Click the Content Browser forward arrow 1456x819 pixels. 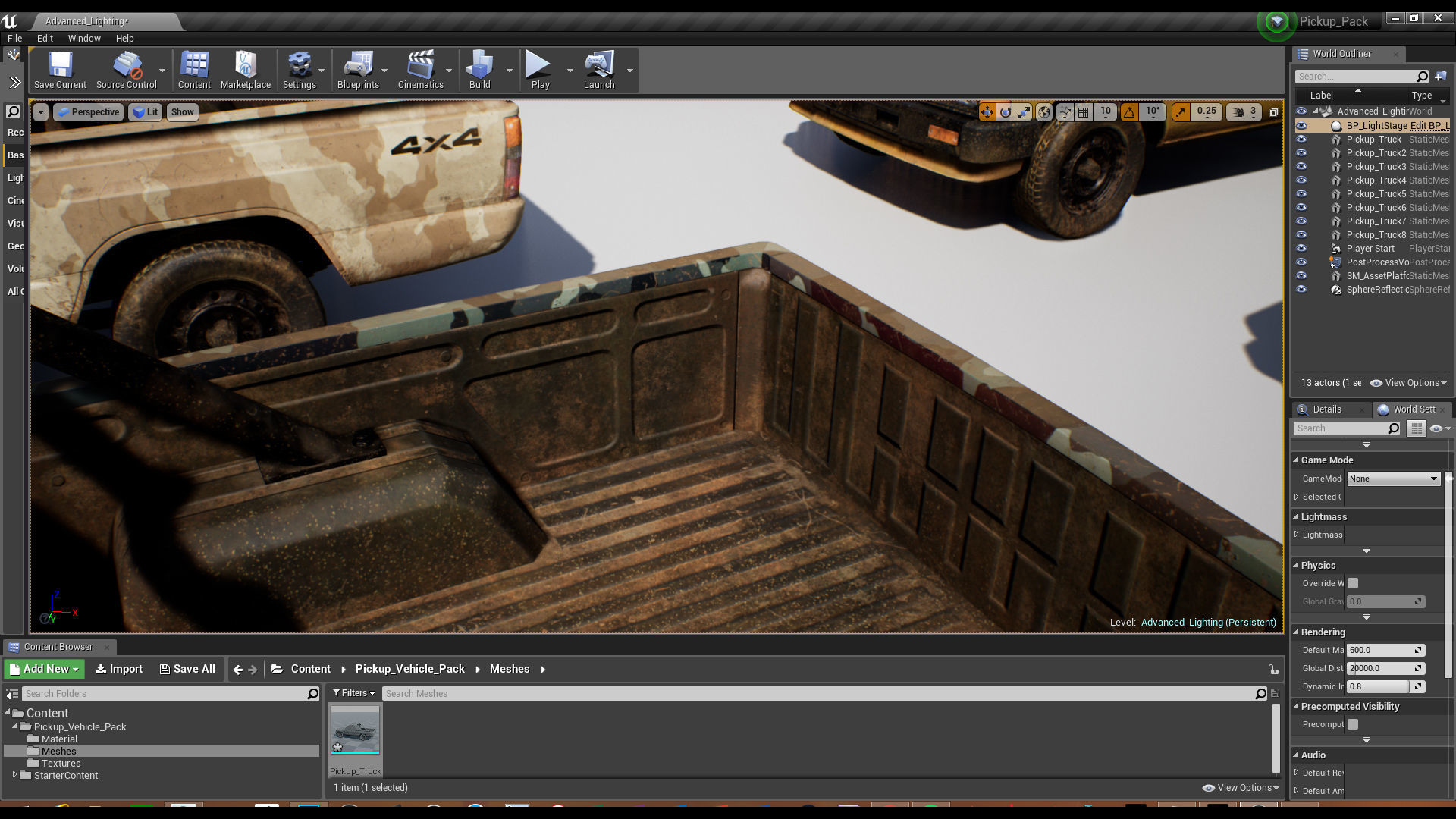[x=253, y=670]
